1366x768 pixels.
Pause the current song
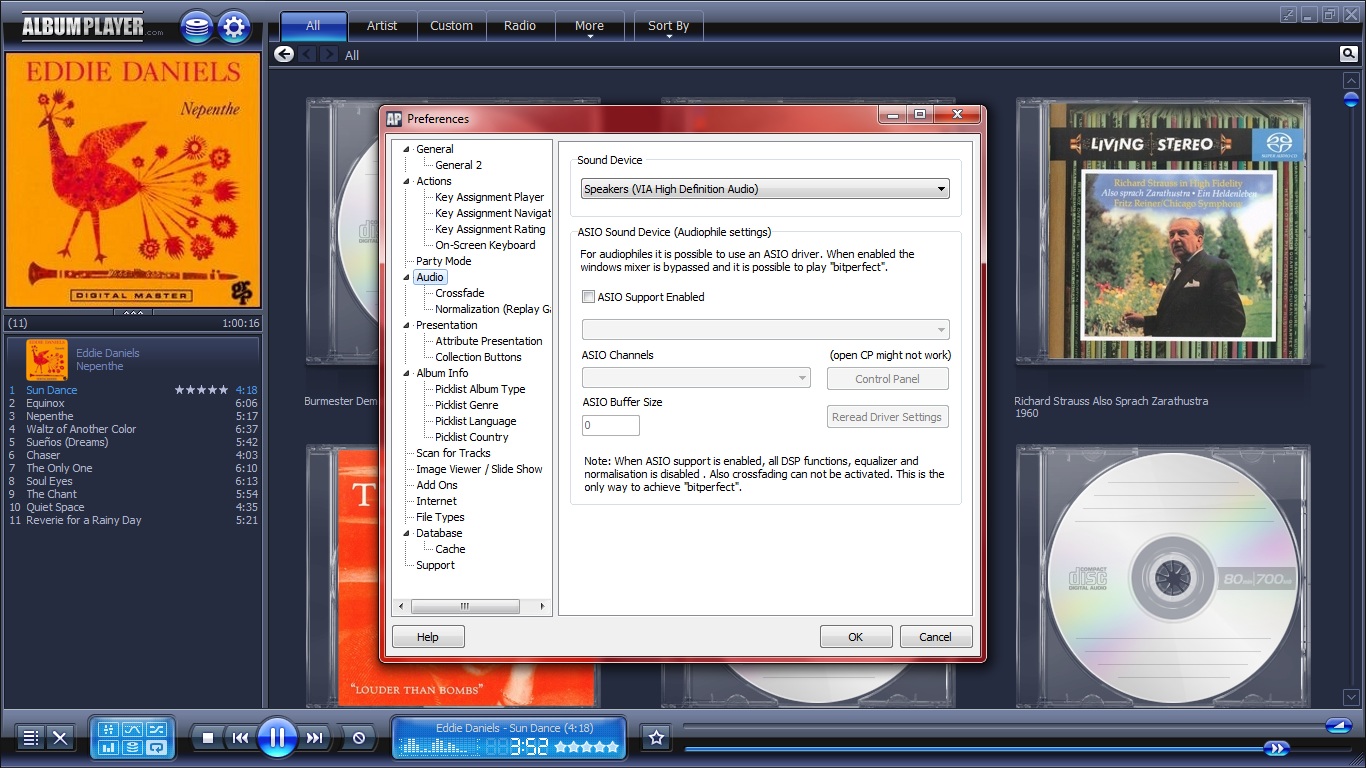tap(277, 738)
